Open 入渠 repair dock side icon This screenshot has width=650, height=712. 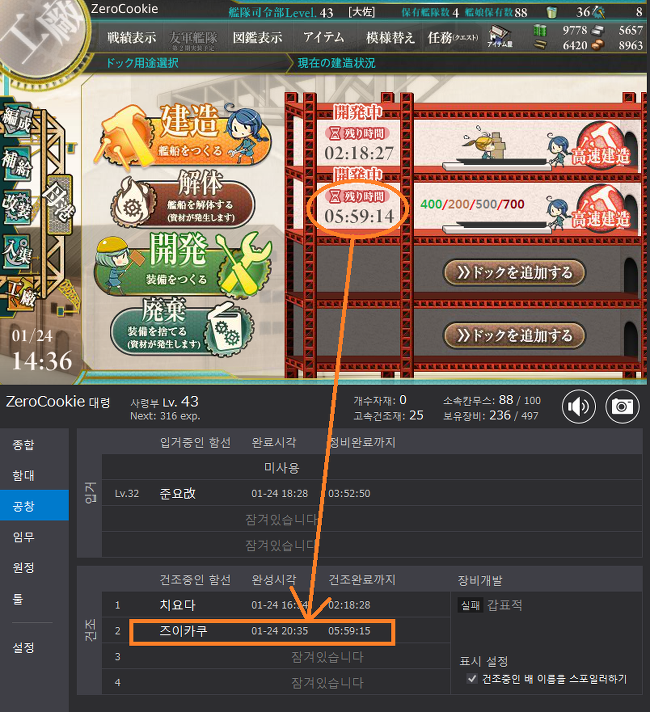point(17,251)
